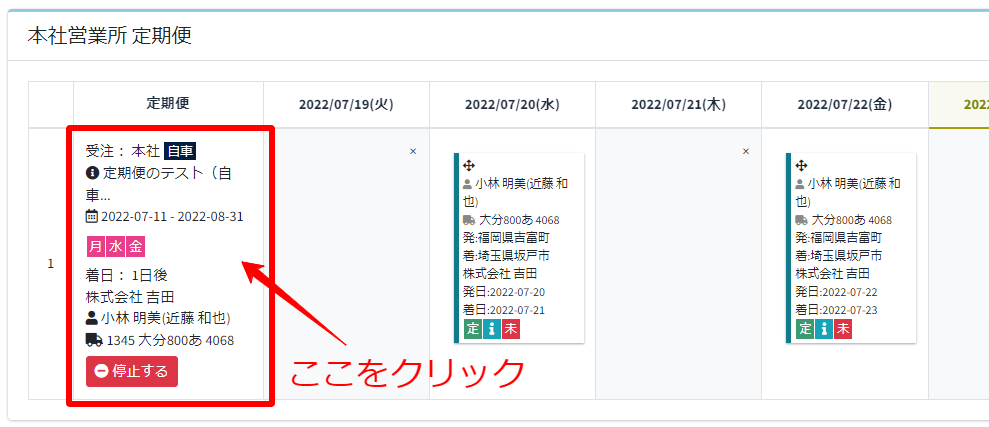Click the red 停止する button
This screenshot has height=427, width=989.
click(131, 371)
